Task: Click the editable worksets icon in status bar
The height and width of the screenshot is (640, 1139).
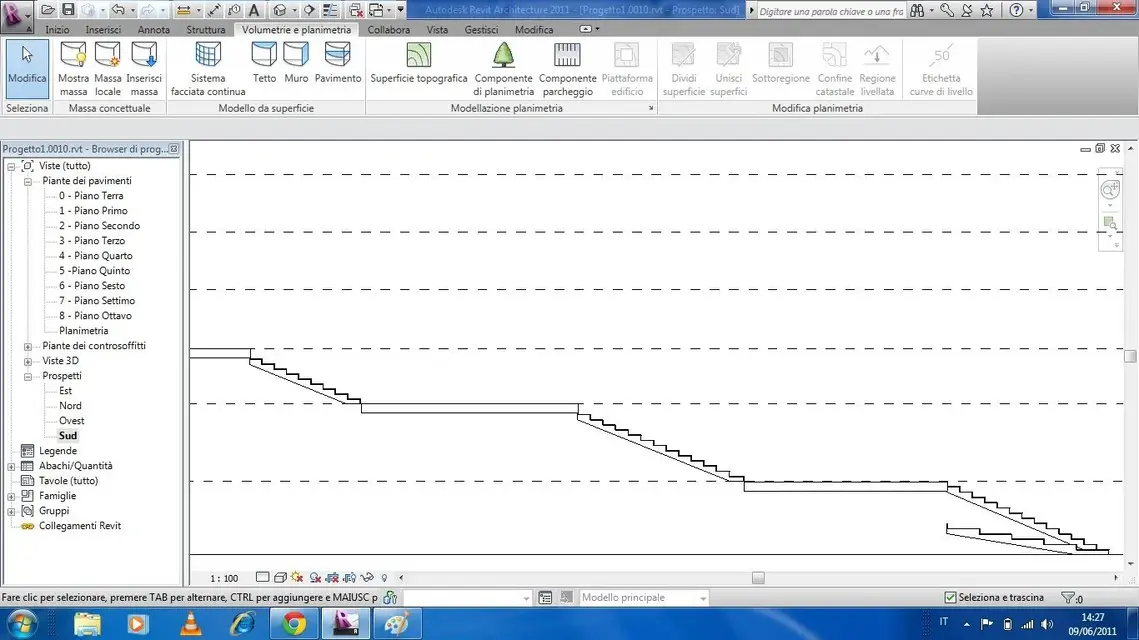Action: coord(390,597)
